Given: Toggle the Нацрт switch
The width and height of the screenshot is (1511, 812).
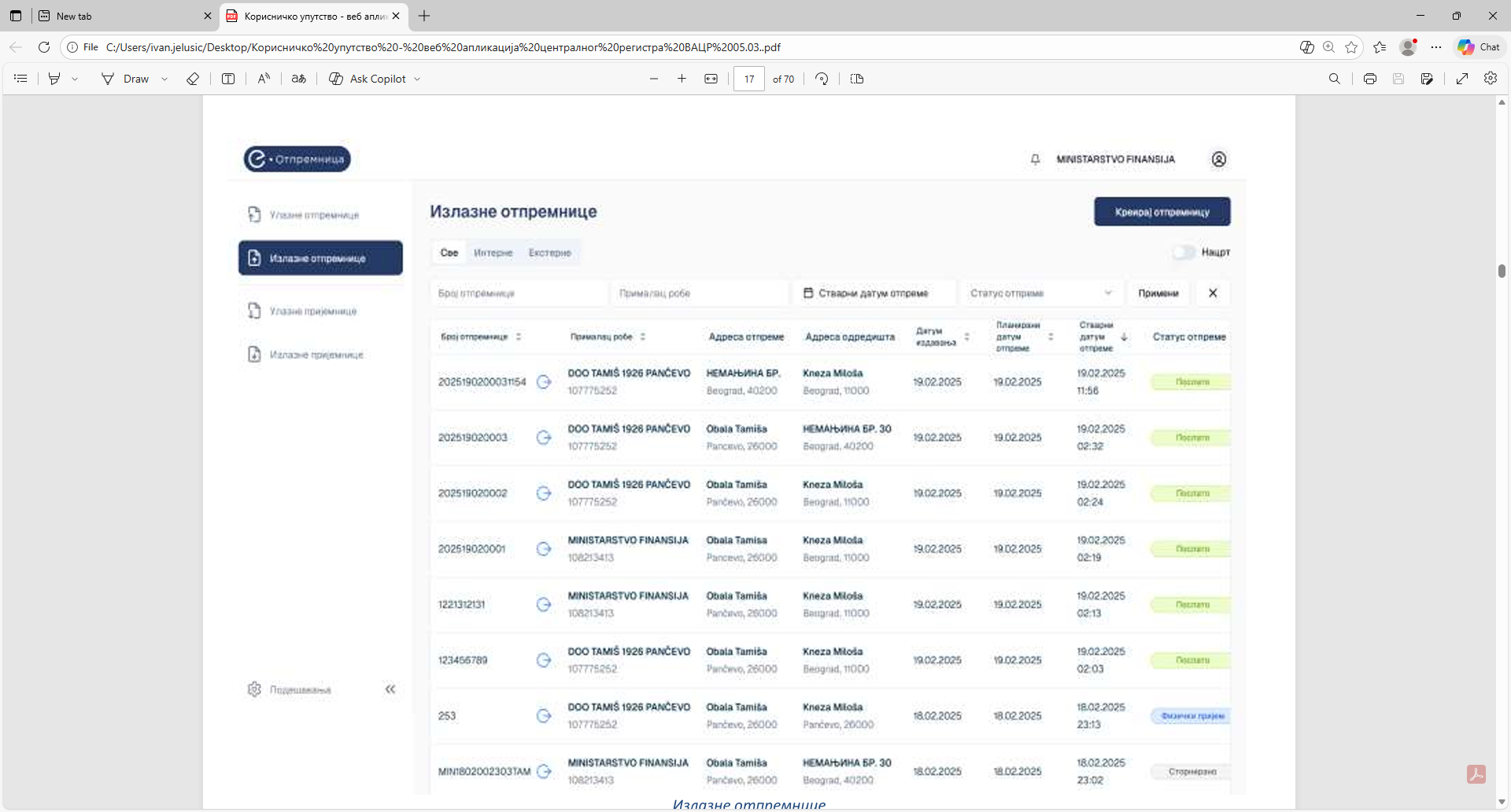Looking at the screenshot, I should tap(1183, 253).
